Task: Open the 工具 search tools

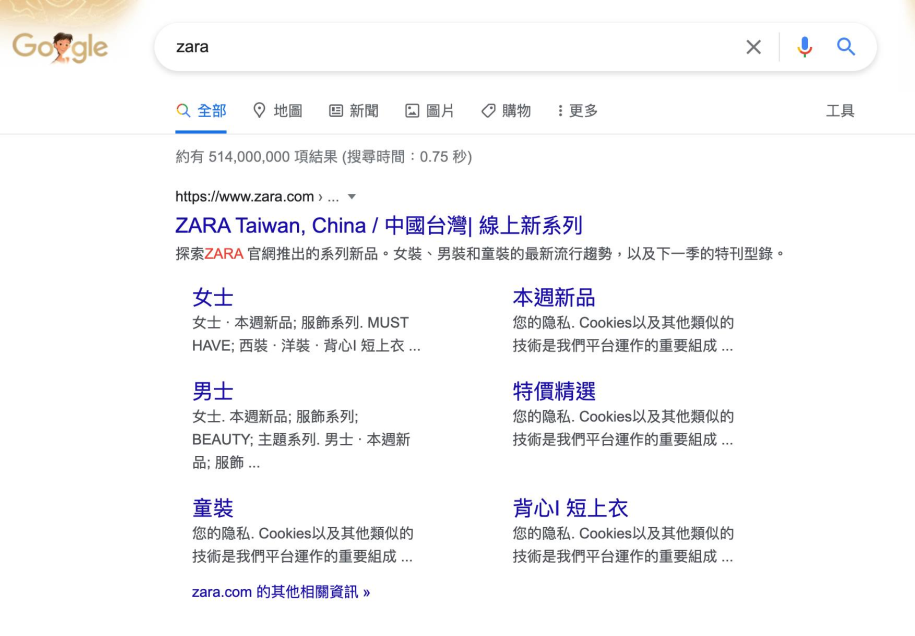Action: click(840, 110)
